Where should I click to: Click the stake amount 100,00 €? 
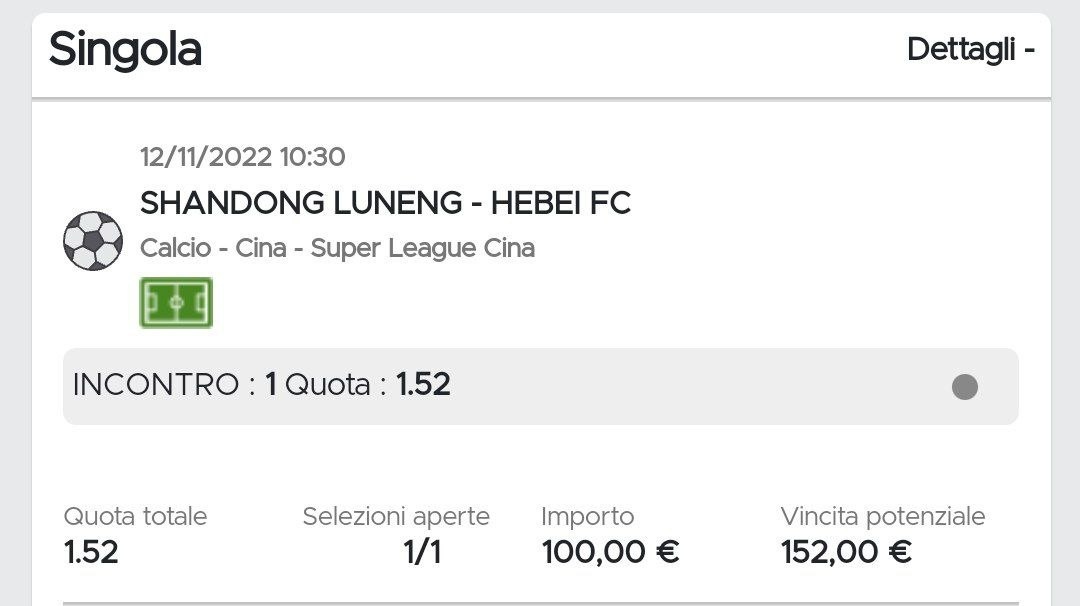(x=610, y=552)
